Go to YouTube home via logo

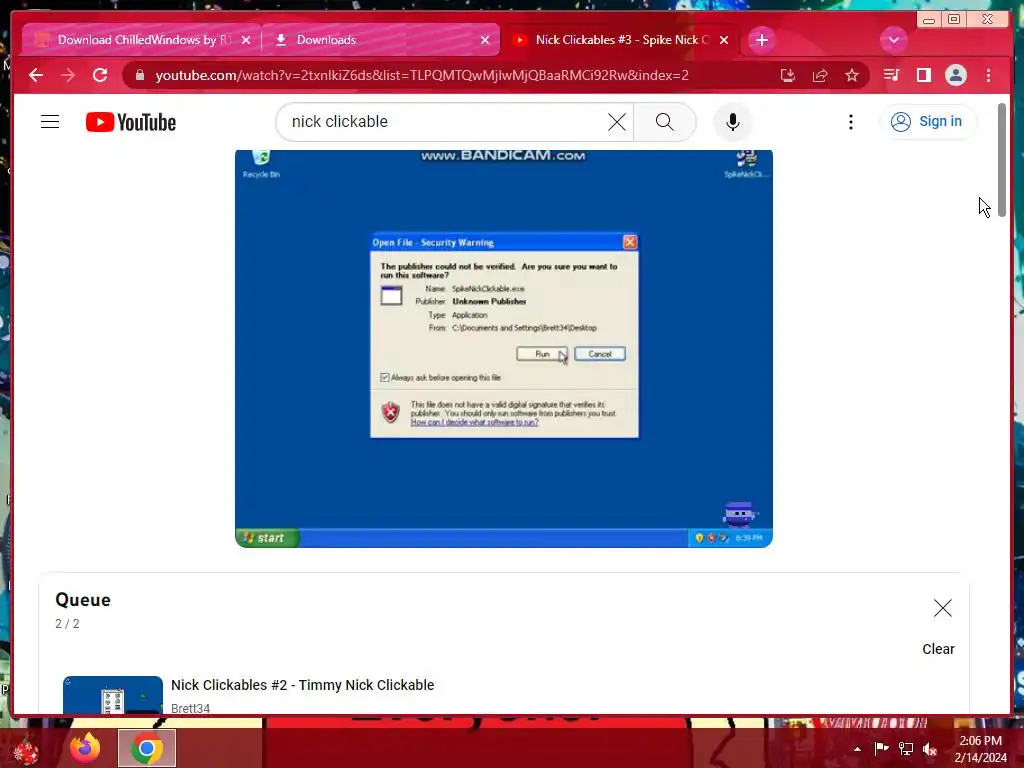(x=131, y=122)
